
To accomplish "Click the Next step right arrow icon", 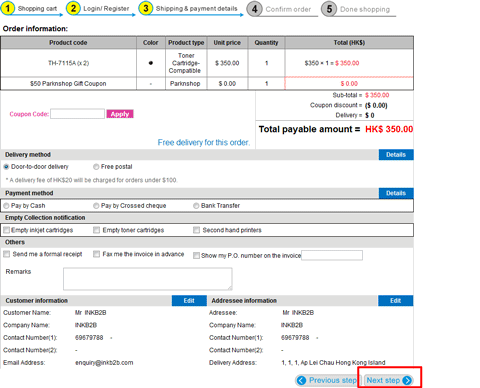I will click(x=407, y=380).
